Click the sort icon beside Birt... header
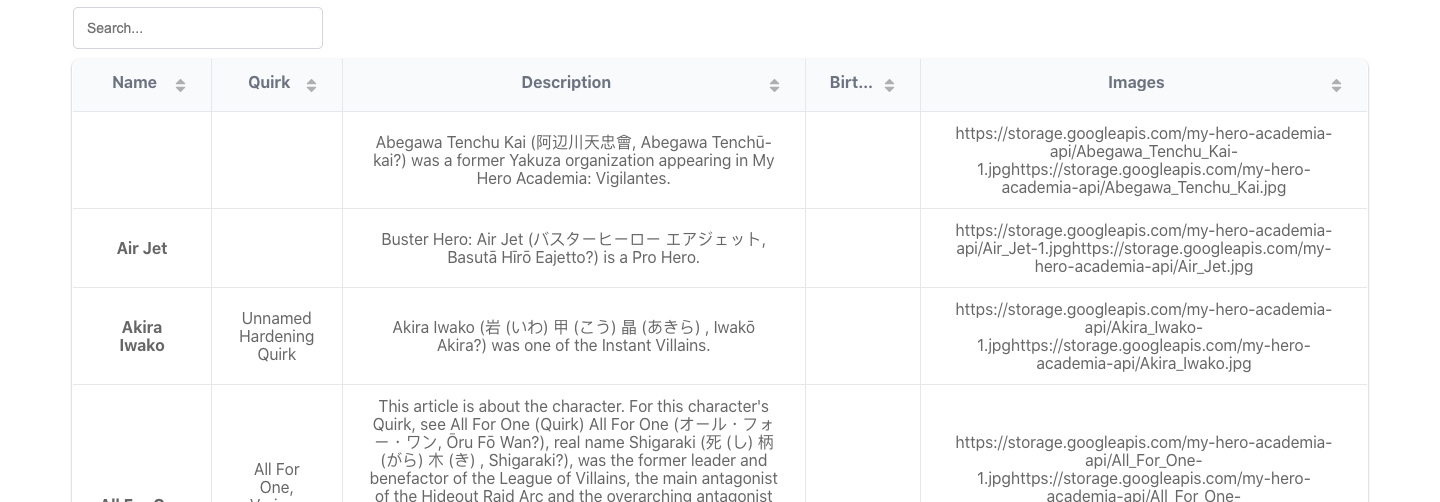 [889, 86]
